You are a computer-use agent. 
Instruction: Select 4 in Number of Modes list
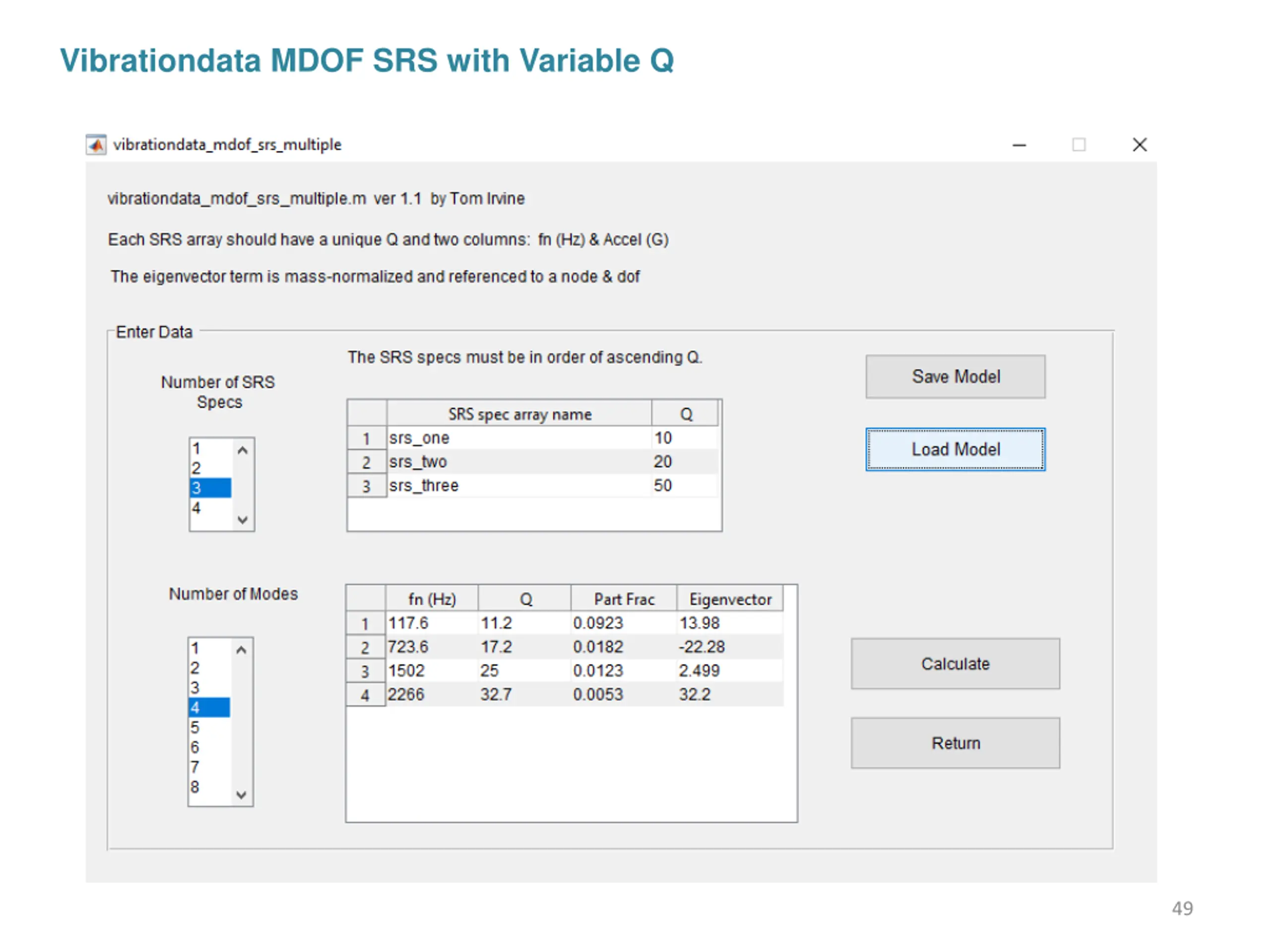coord(209,708)
